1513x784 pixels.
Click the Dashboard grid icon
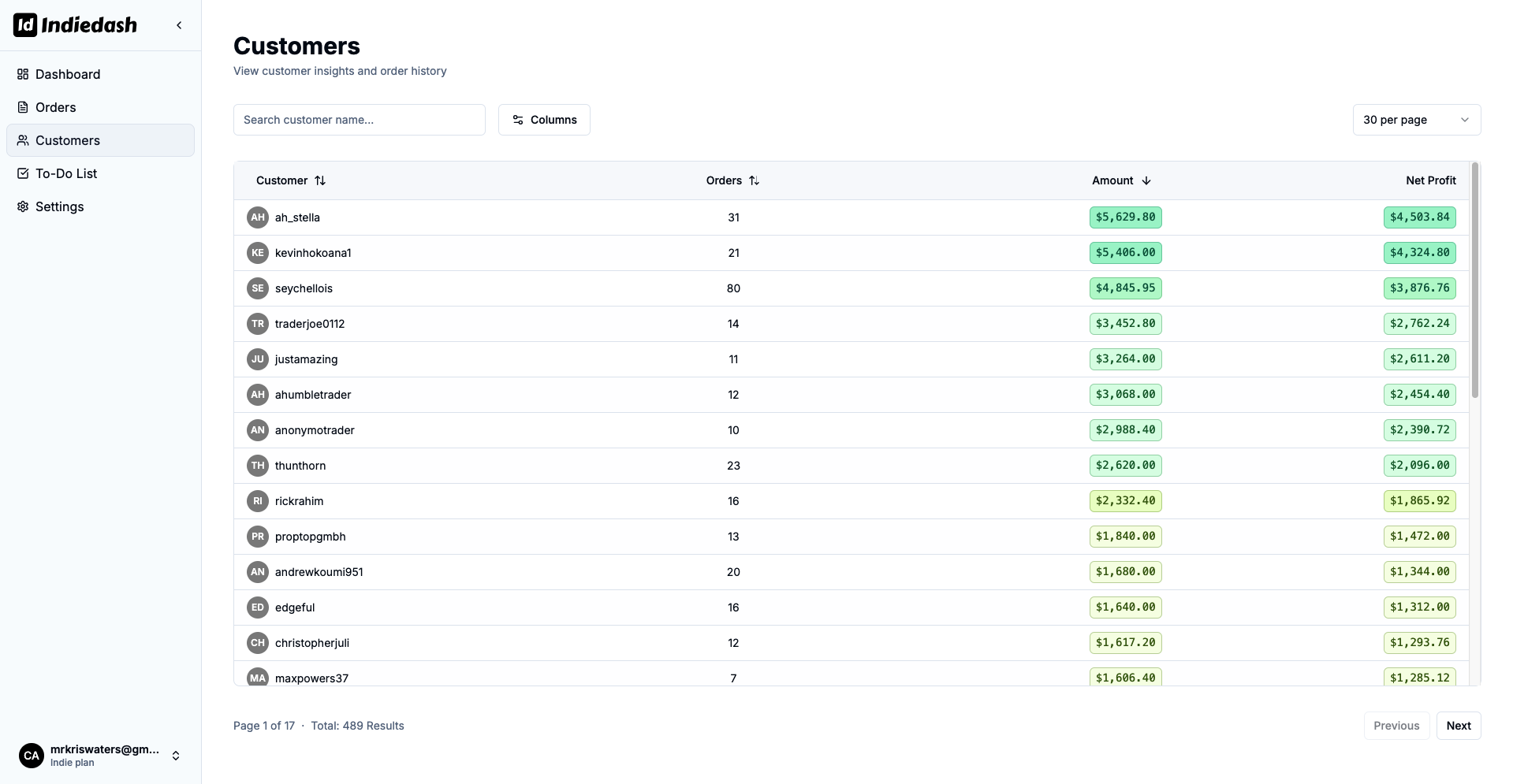click(23, 74)
